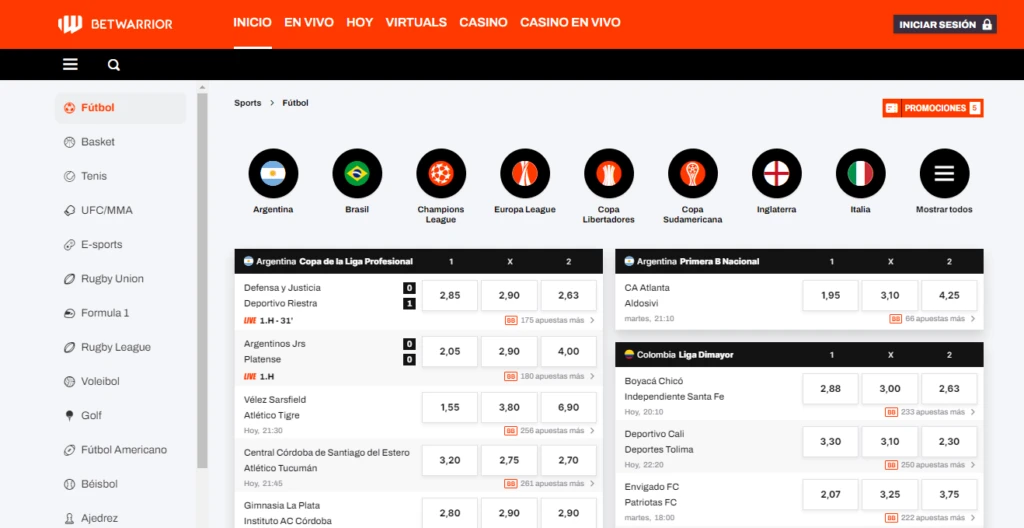Open Copa Sudamericana circle icon
Screen dimensions: 1024x528
tap(693, 173)
